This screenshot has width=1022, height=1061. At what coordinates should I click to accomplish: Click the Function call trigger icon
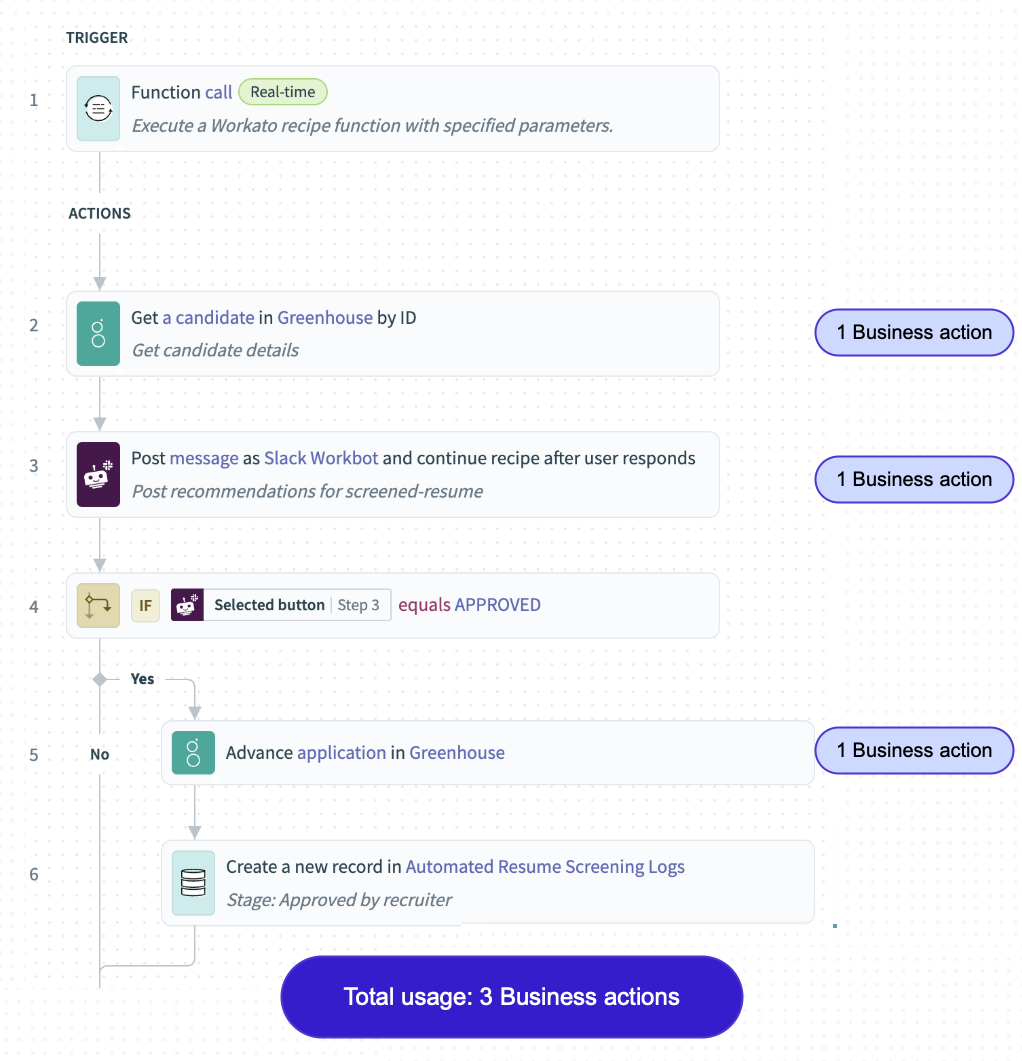98,108
